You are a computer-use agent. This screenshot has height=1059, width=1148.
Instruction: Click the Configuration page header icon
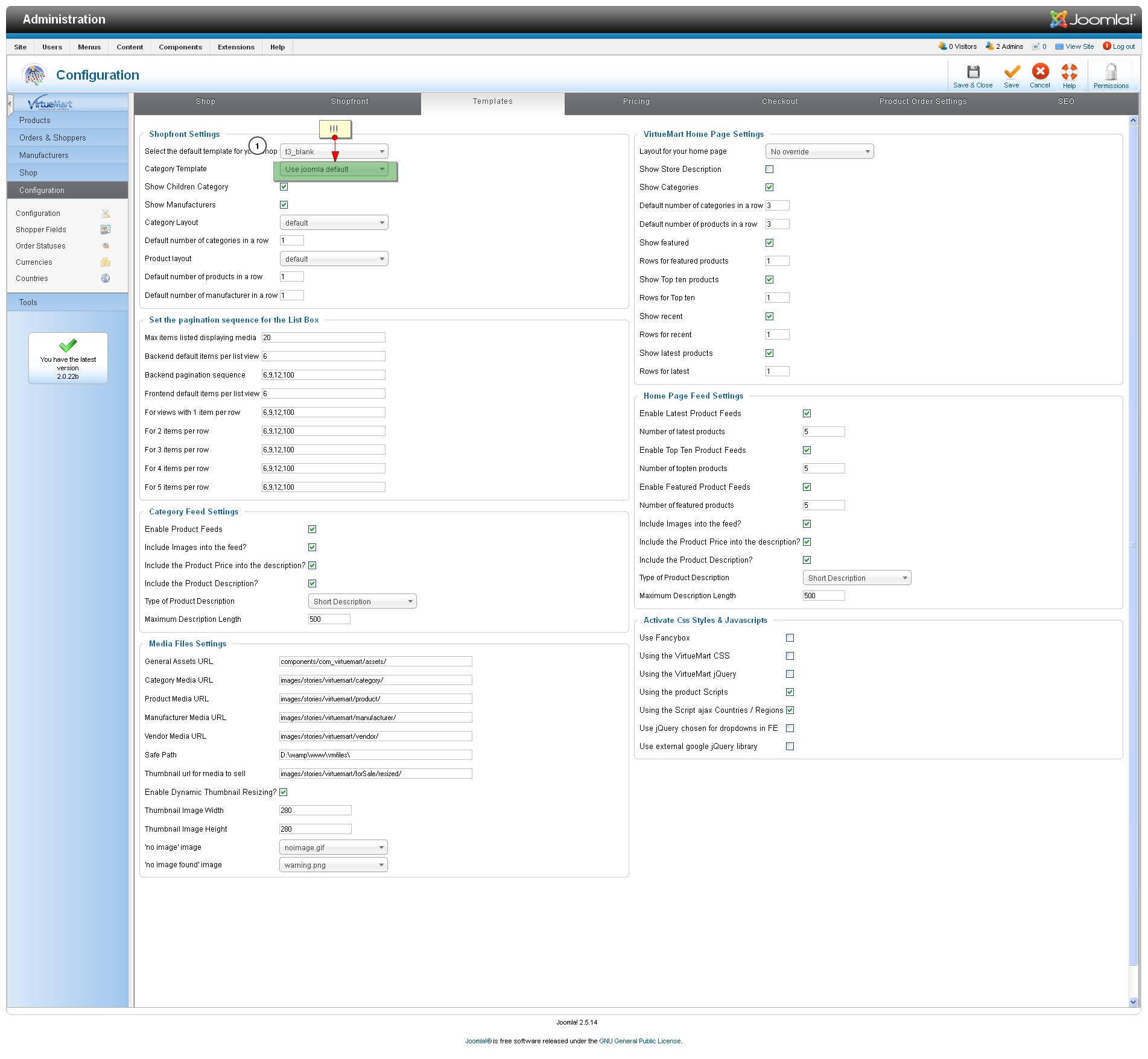coord(34,75)
